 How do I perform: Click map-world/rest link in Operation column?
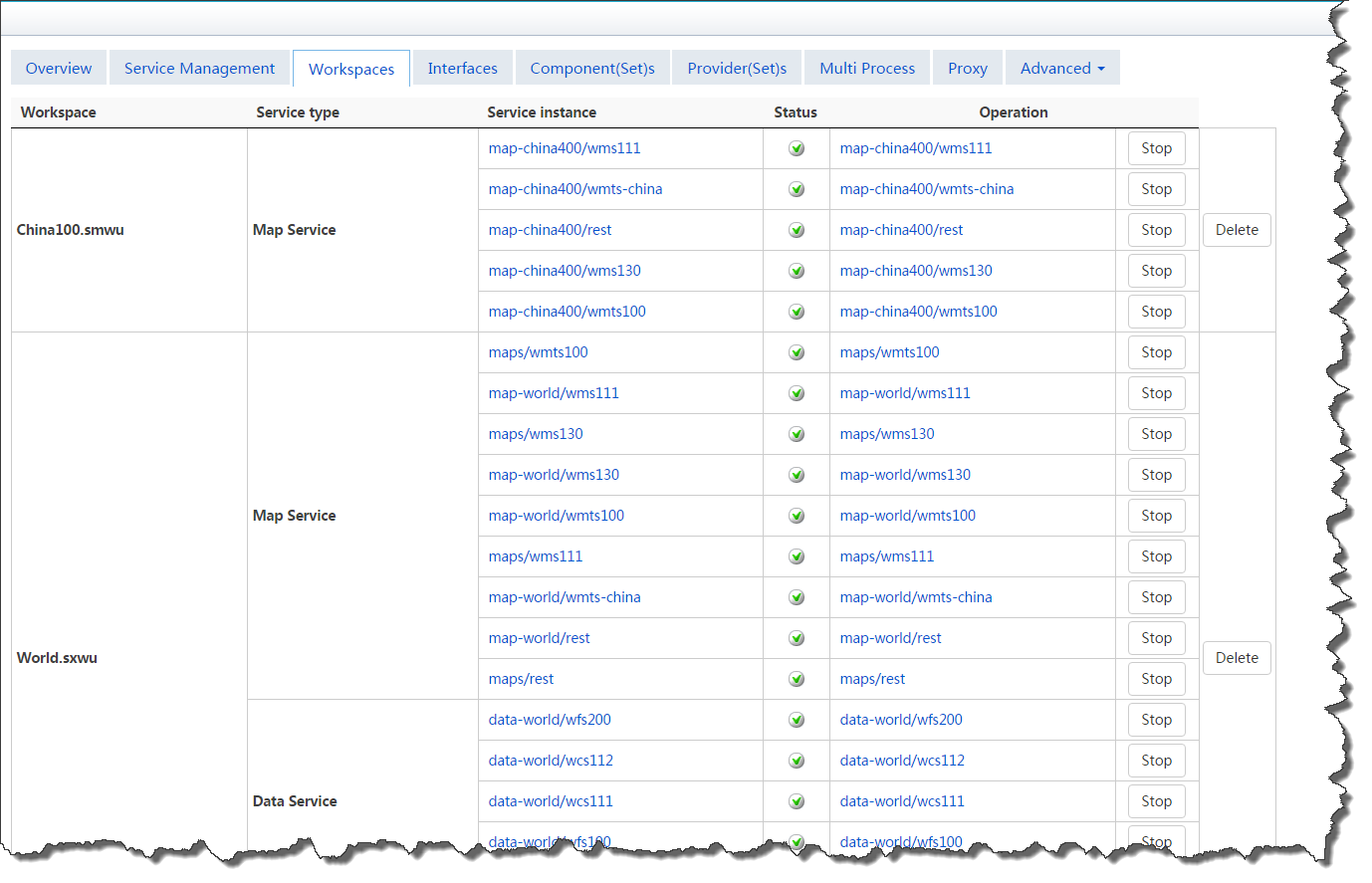coord(890,638)
